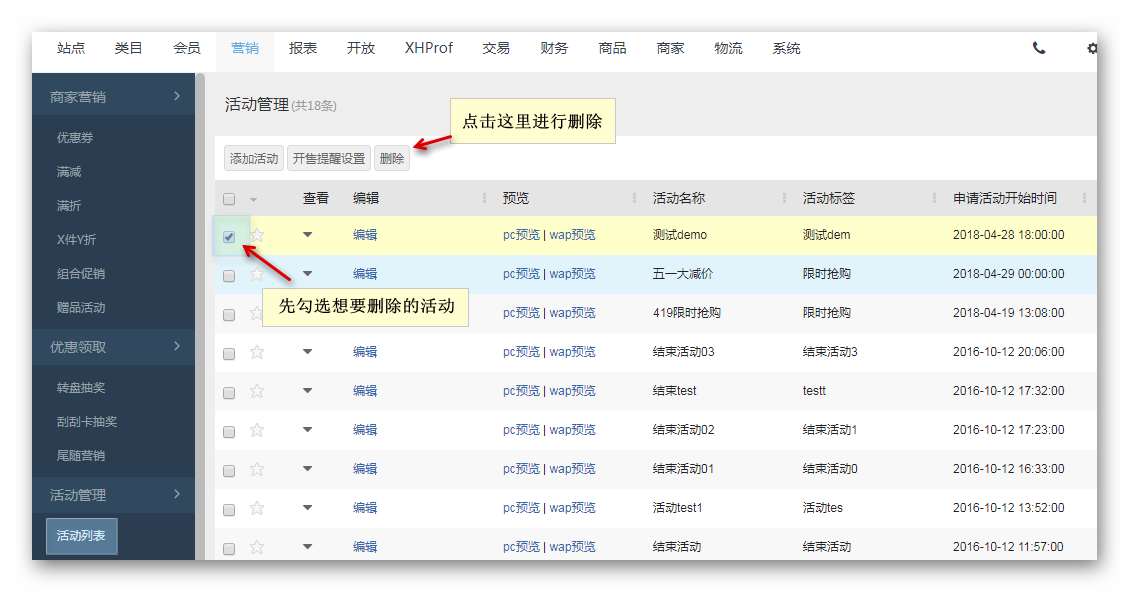Check the 五一大减价 row checkbox
This screenshot has width=1129, height=592.
coord(229,275)
